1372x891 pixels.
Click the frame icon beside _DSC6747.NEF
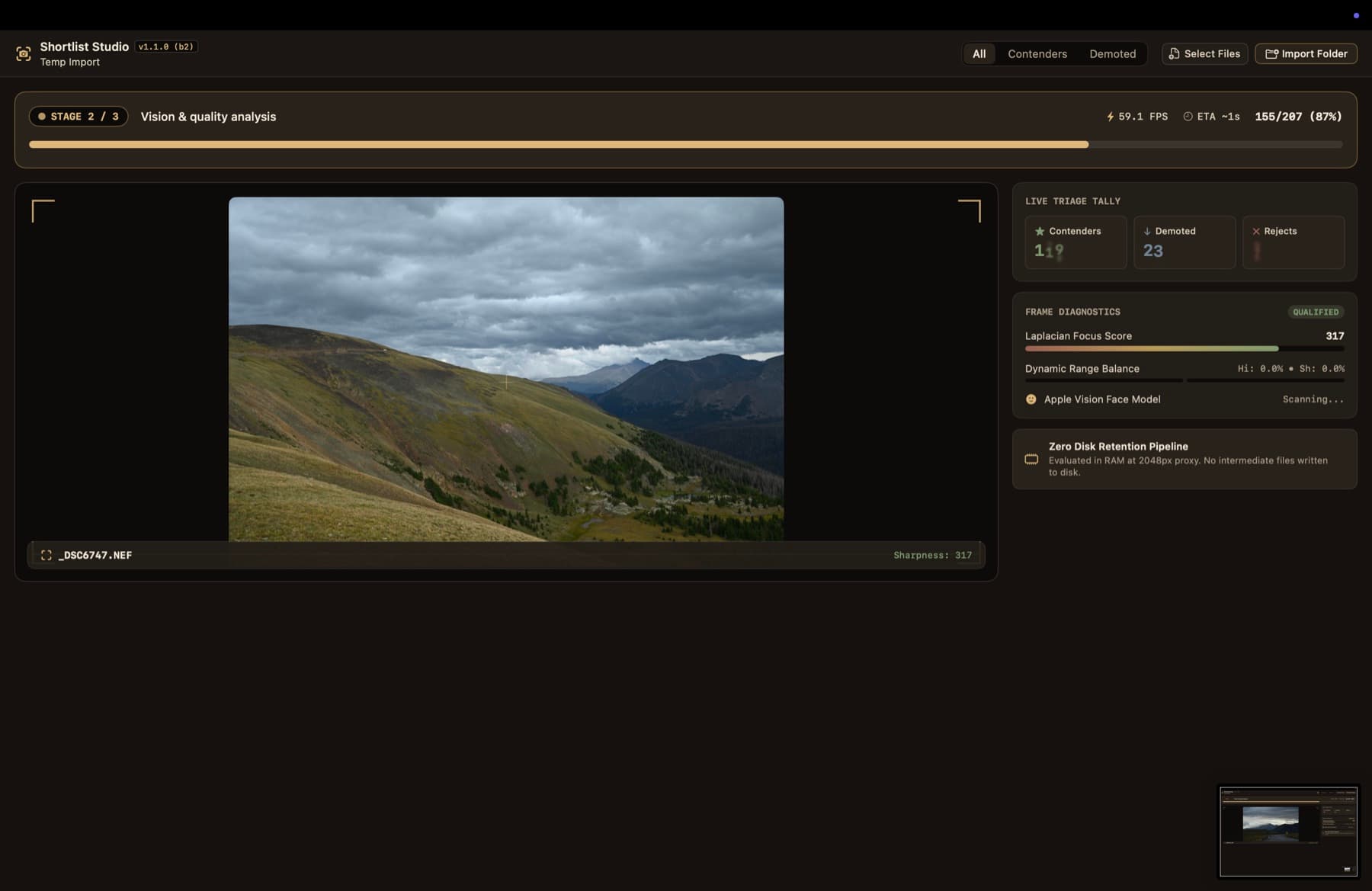46,555
